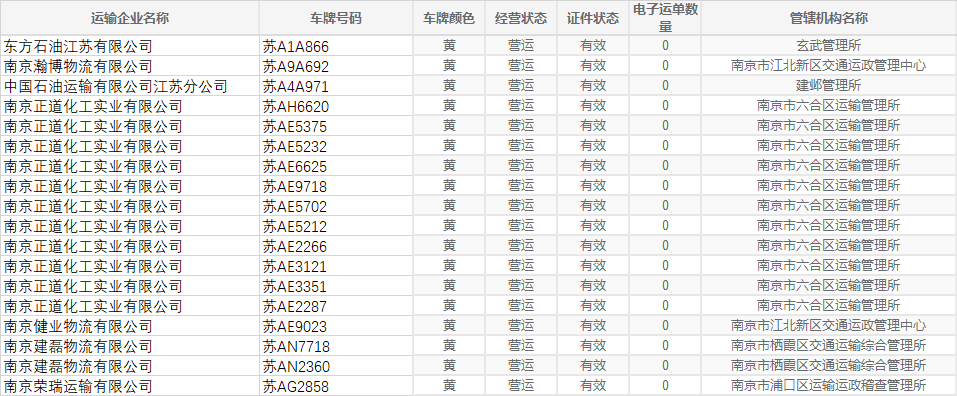Select plate number 苏AH6620
This screenshot has height=396, width=957.
[336, 106]
